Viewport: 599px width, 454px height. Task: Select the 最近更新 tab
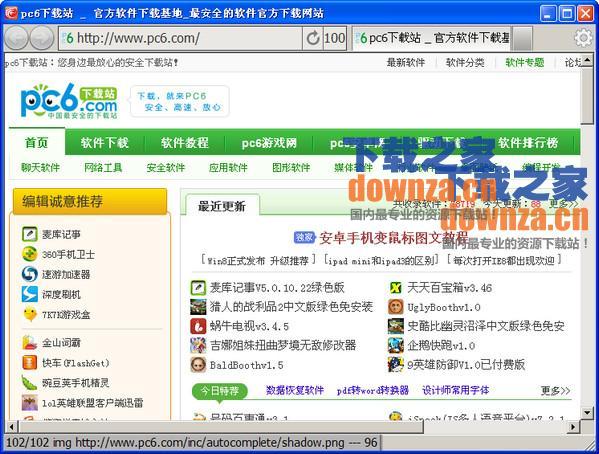pyautogui.click(x=222, y=206)
